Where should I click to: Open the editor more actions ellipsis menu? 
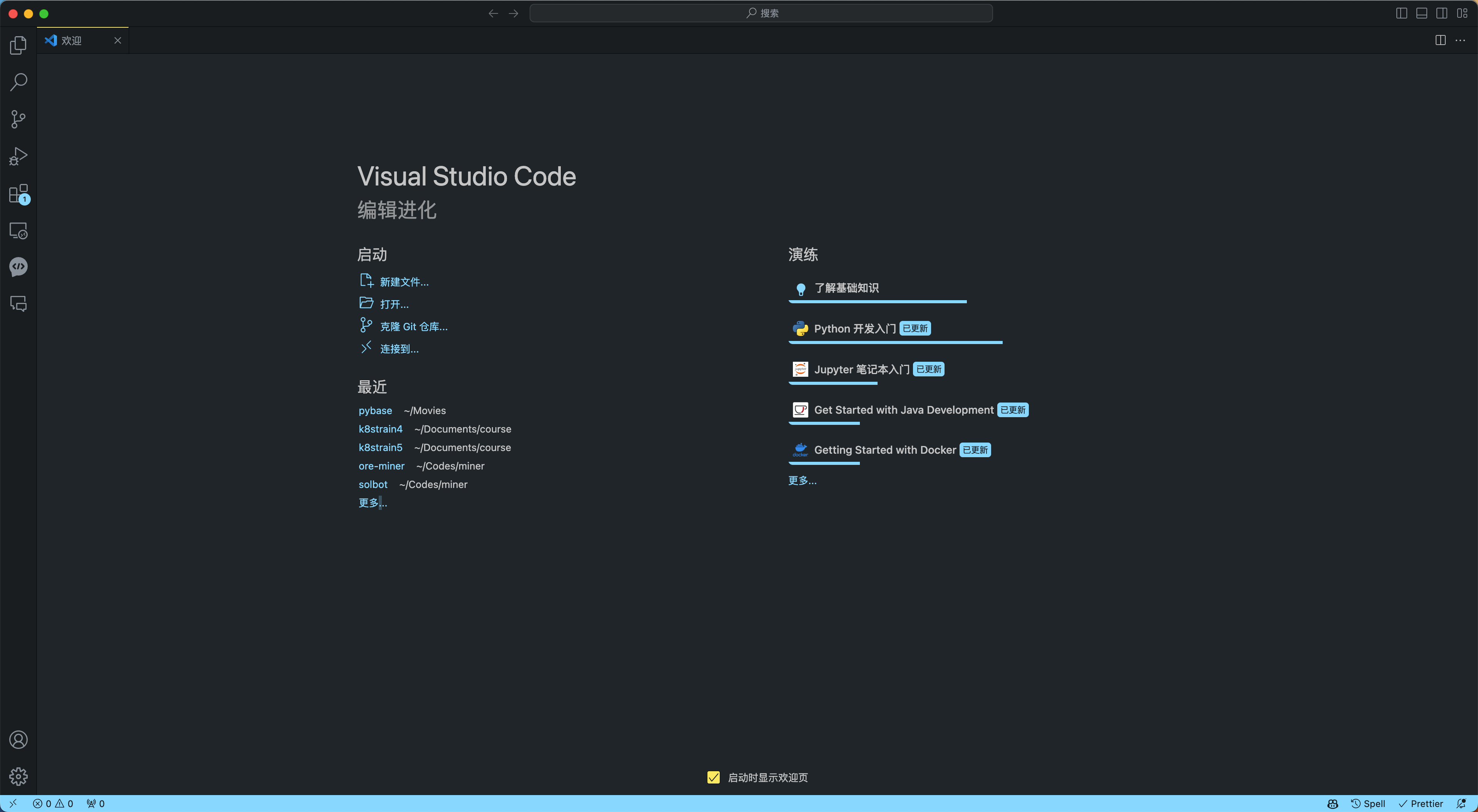click(x=1460, y=40)
